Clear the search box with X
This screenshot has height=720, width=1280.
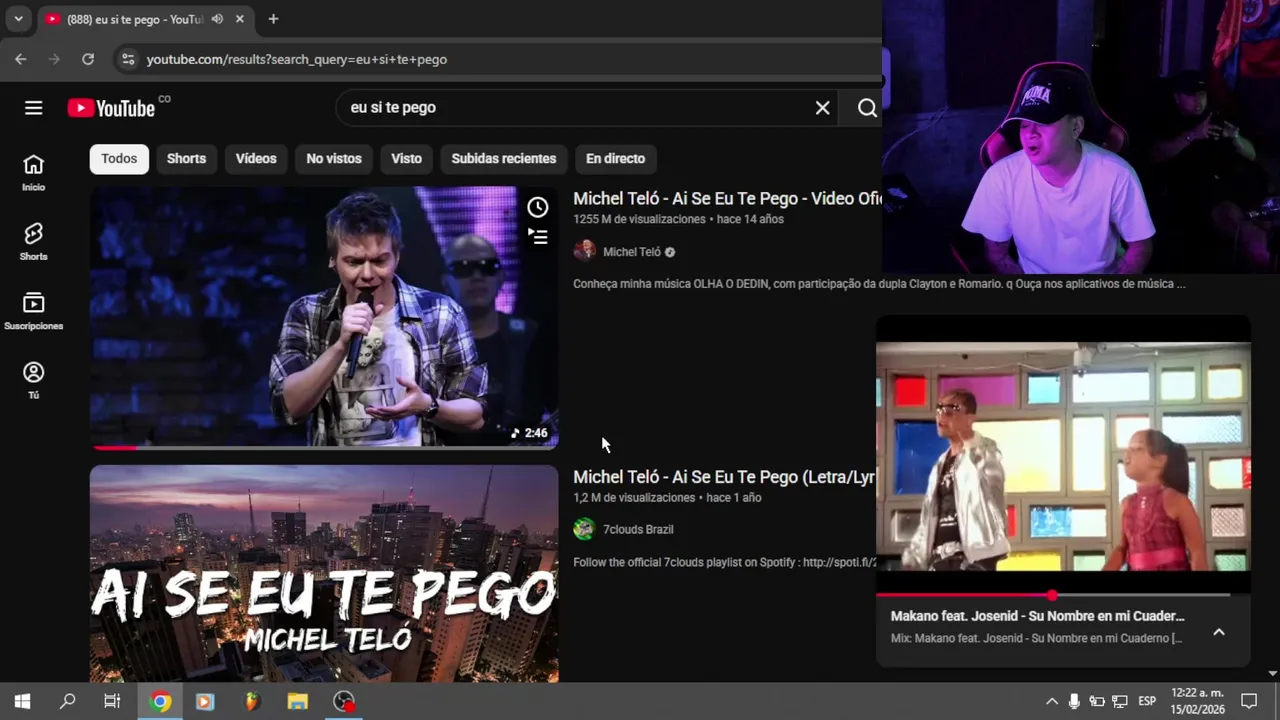click(822, 108)
